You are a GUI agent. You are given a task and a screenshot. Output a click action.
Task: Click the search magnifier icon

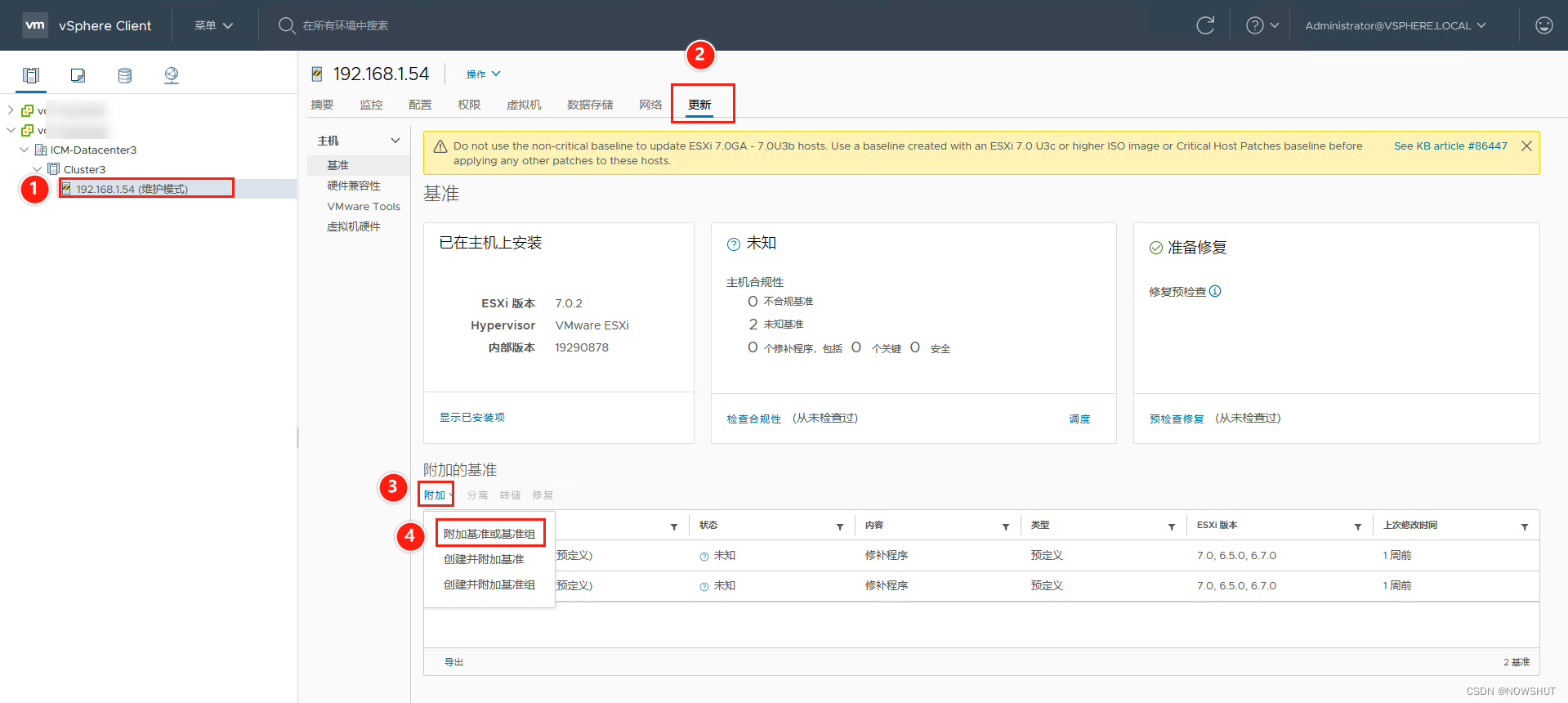click(287, 25)
